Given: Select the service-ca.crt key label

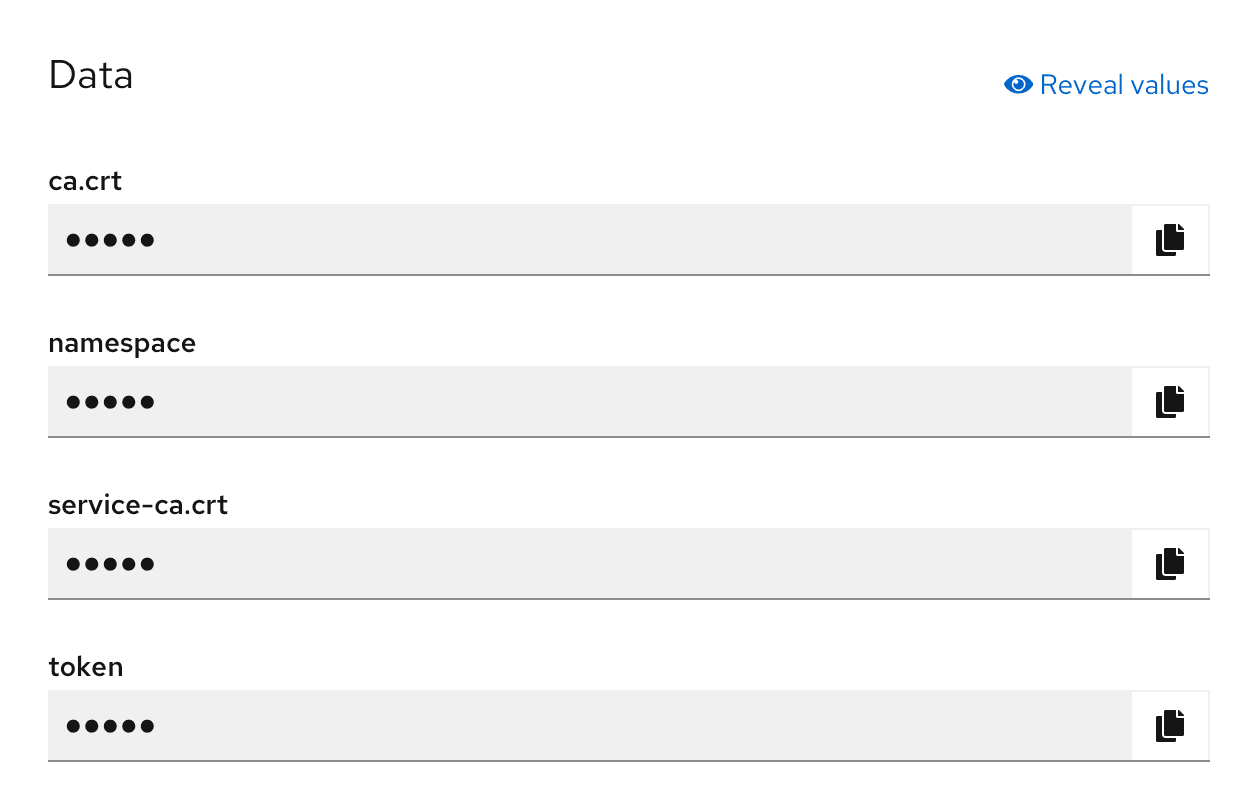Looking at the screenshot, I should tap(138, 505).
